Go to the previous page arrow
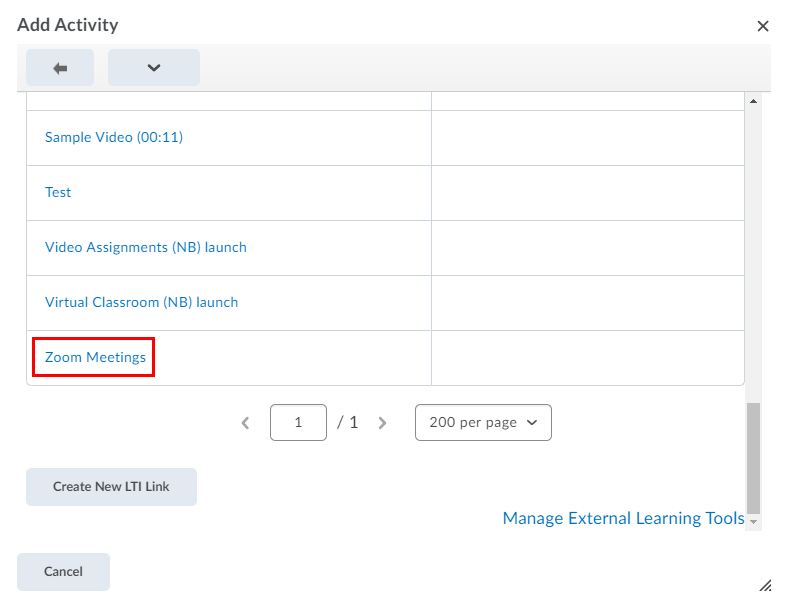789x612 pixels. pos(245,423)
